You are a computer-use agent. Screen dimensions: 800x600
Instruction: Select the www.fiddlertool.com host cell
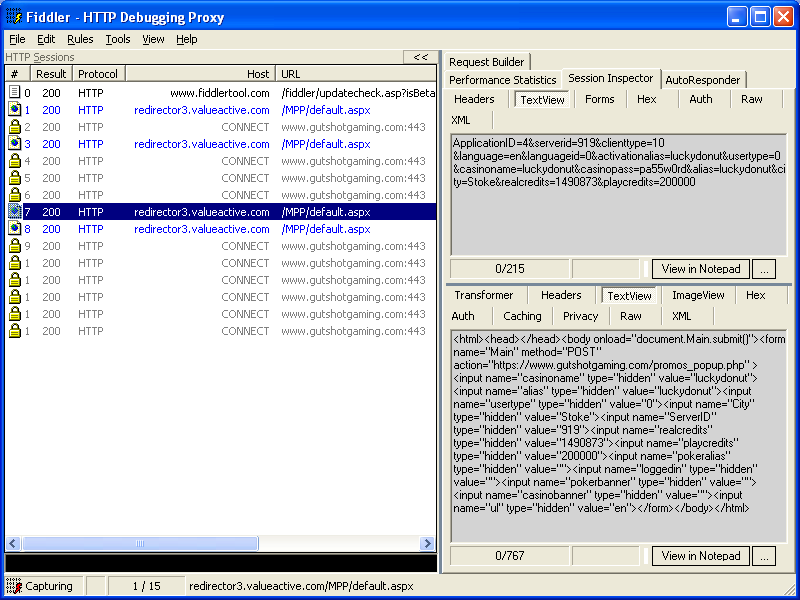[219, 93]
